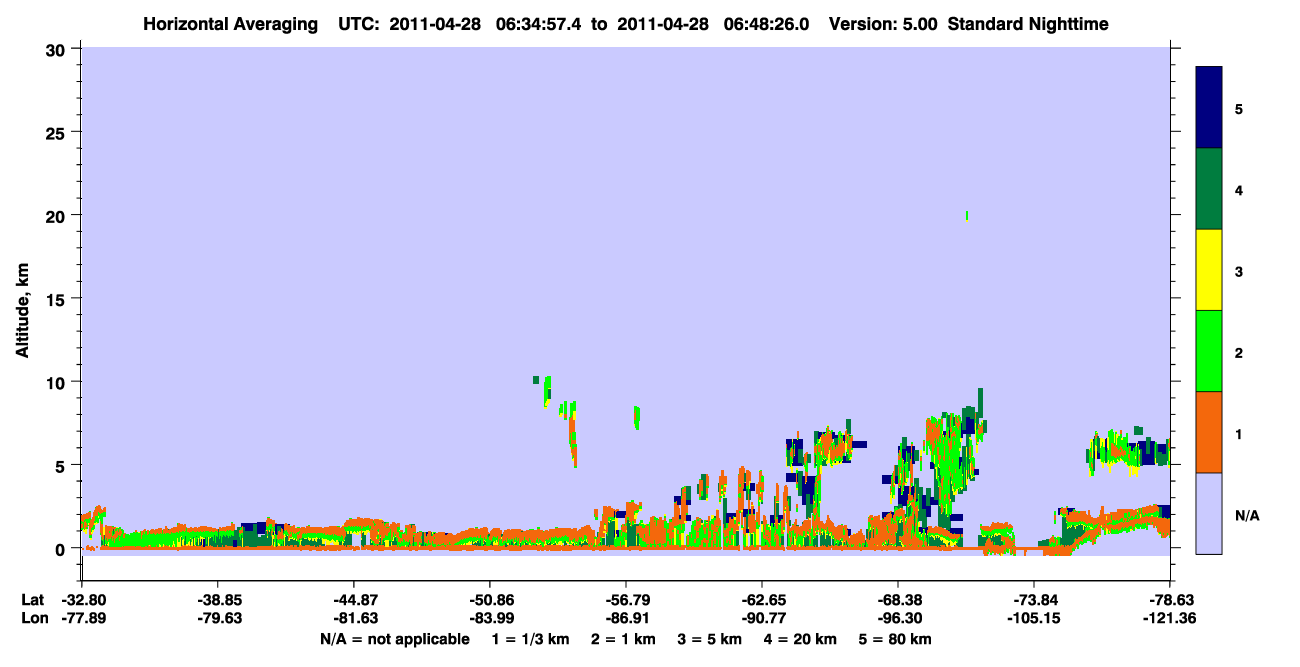Click longitude value -121.36

click(1170, 618)
